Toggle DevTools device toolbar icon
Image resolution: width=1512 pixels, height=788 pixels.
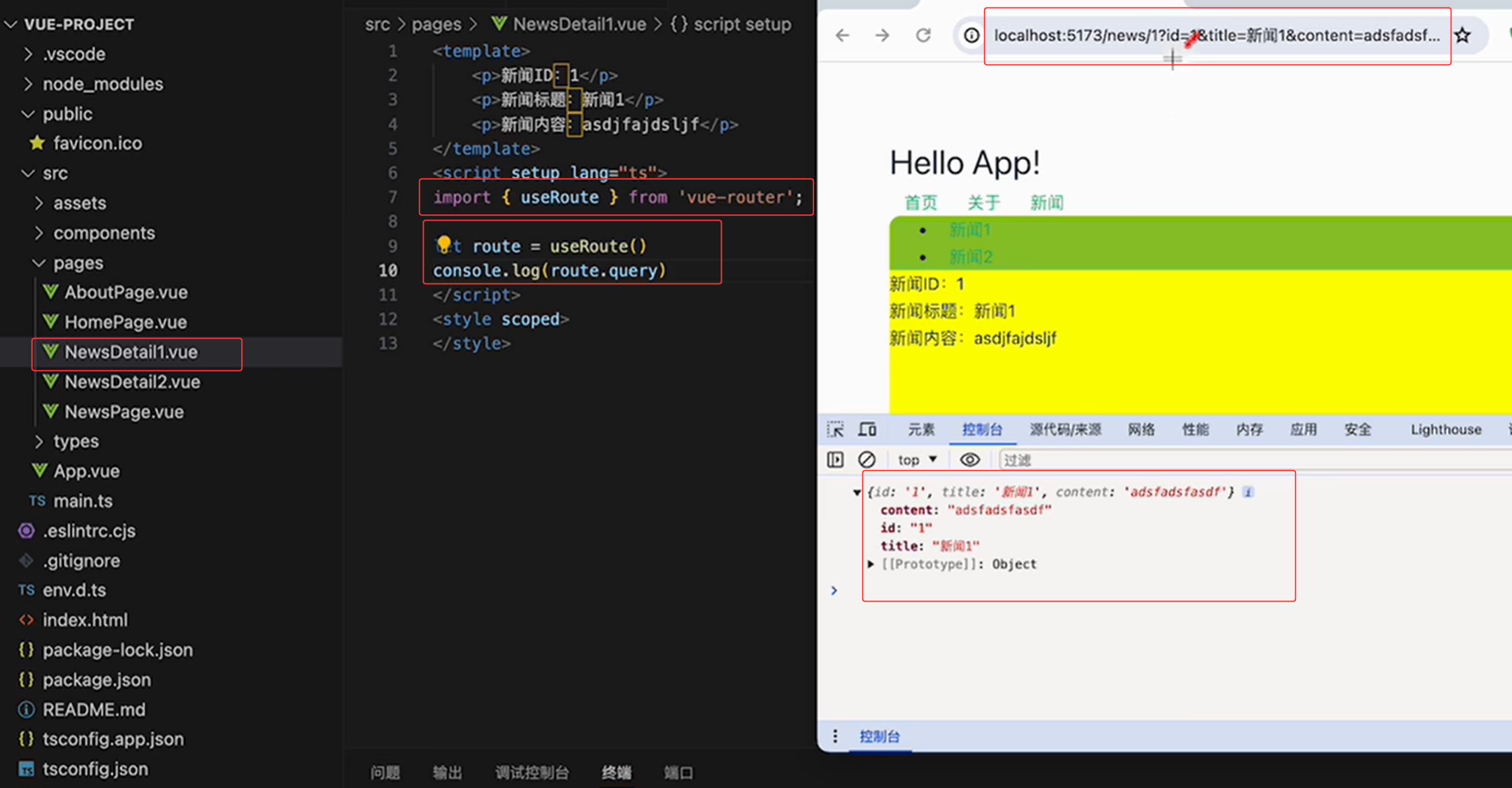pos(867,429)
